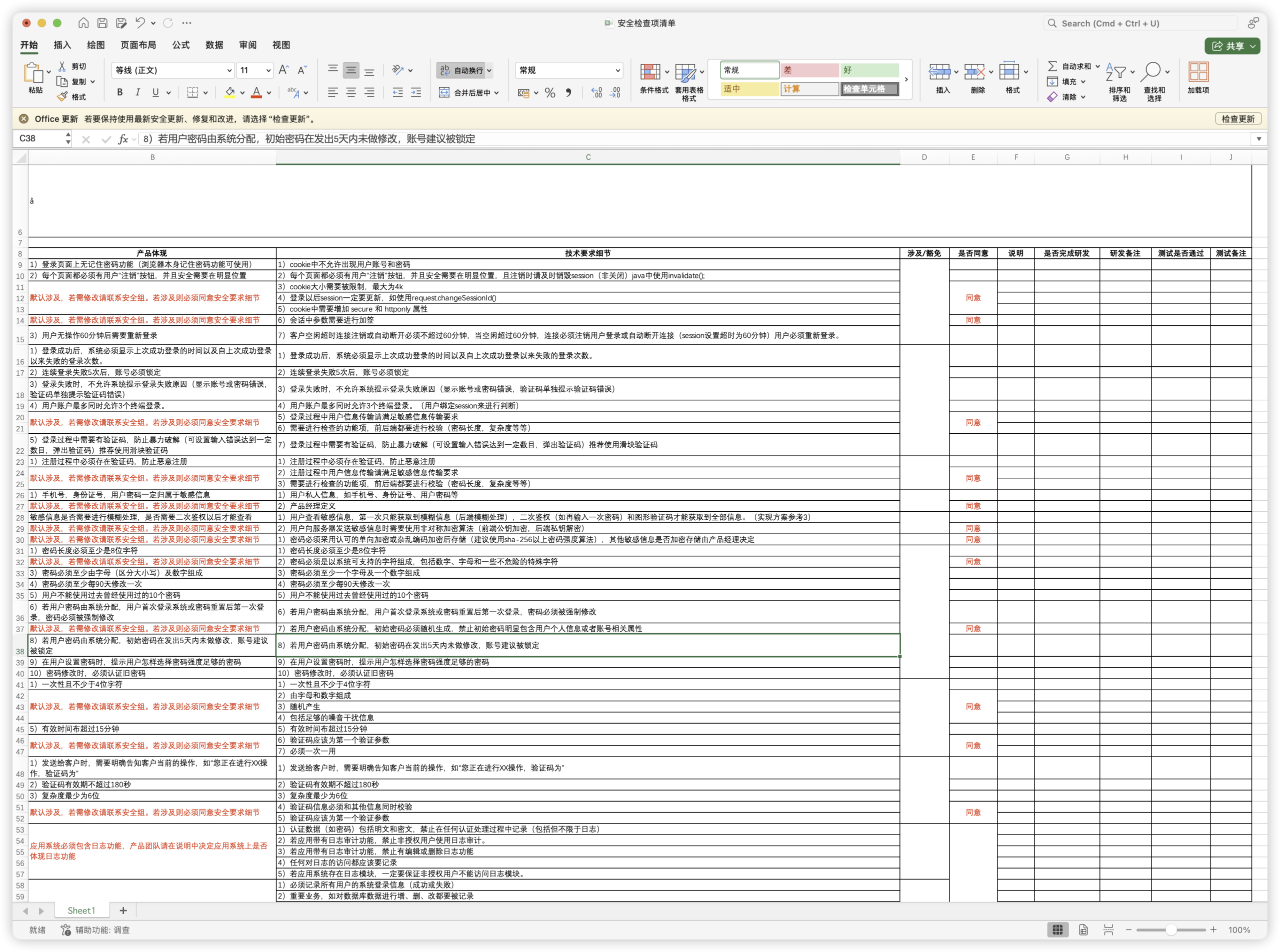Click the Format Painter (格式) brush icon
The height and width of the screenshot is (952, 1280).
pos(62,97)
